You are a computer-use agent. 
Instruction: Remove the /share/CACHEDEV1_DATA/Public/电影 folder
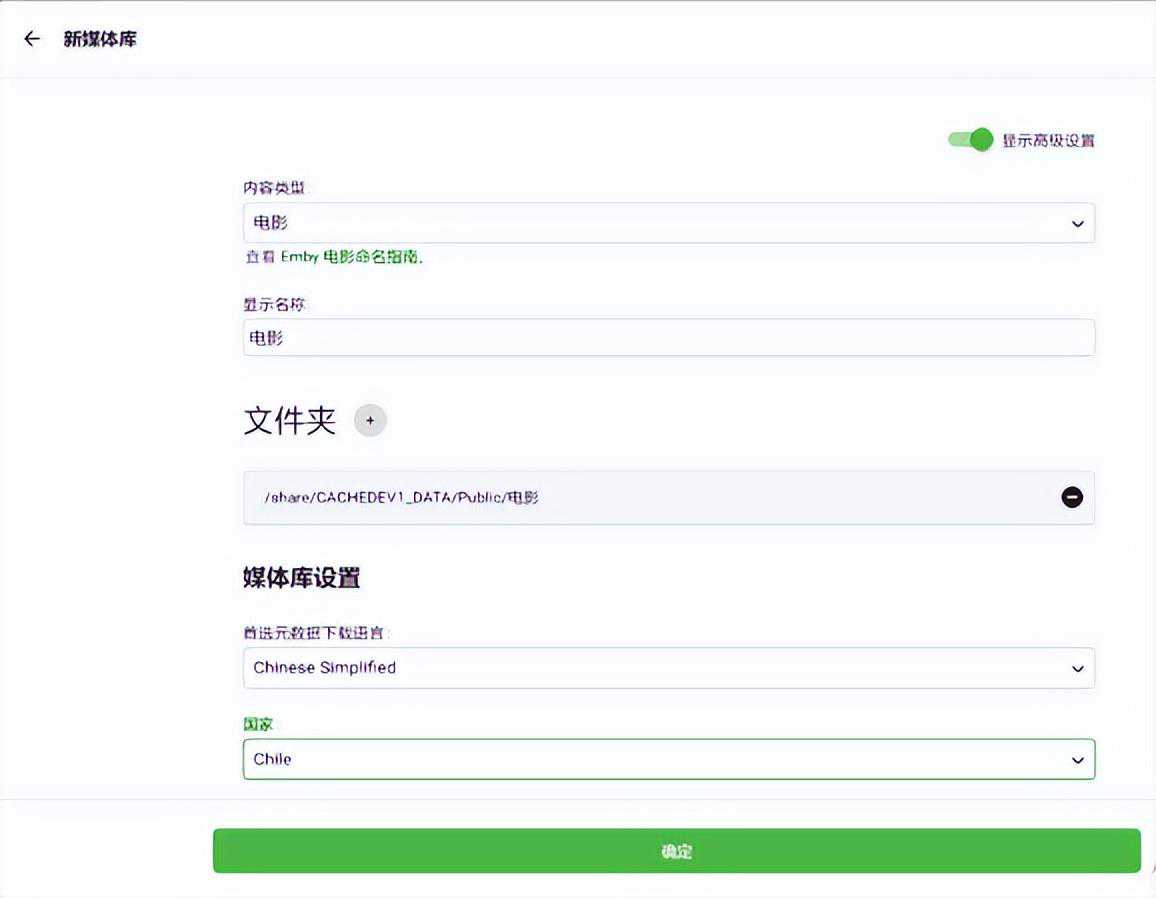[1071, 497]
